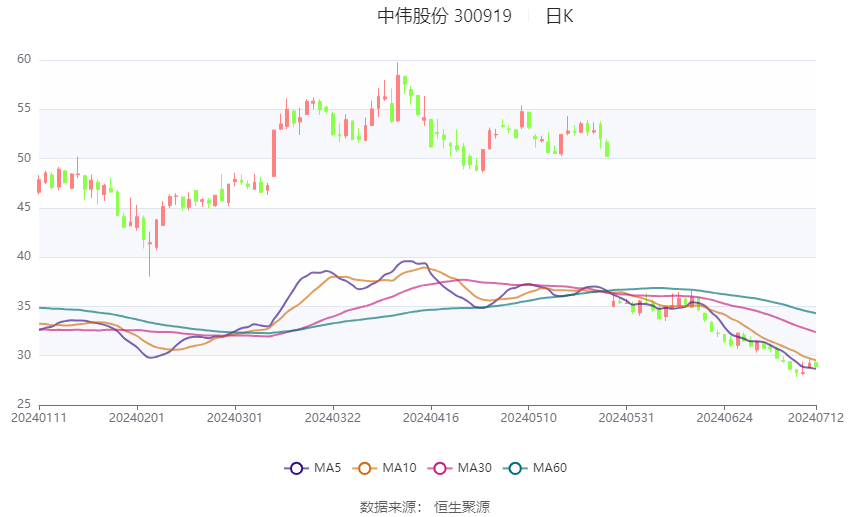This screenshot has height=517, width=850.
Task: Click the 20240201 date axis label
Action: pos(137,418)
